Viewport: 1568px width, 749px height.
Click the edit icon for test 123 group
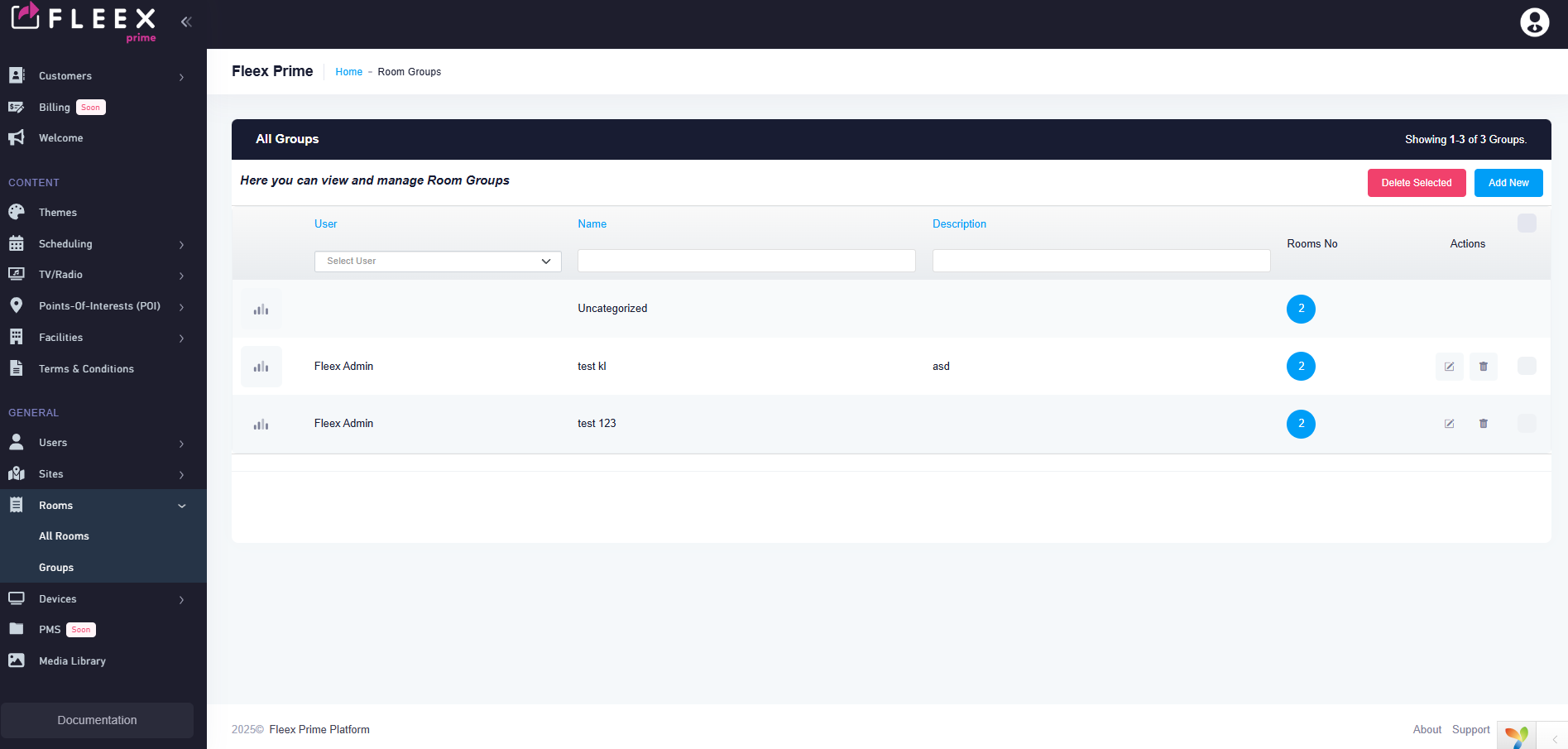click(x=1449, y=424)
